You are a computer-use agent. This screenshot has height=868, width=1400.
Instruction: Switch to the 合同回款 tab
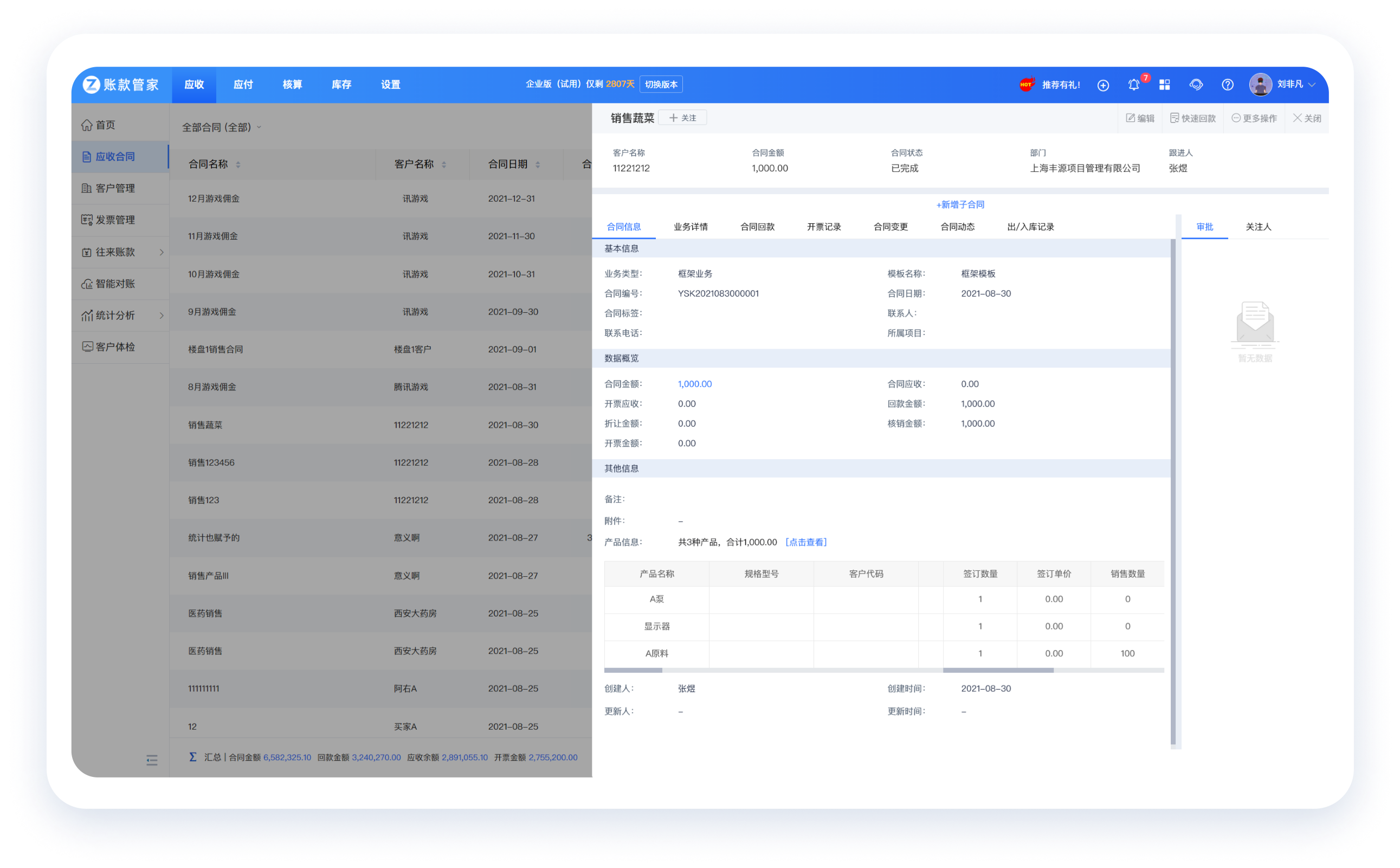coord(757,227)
